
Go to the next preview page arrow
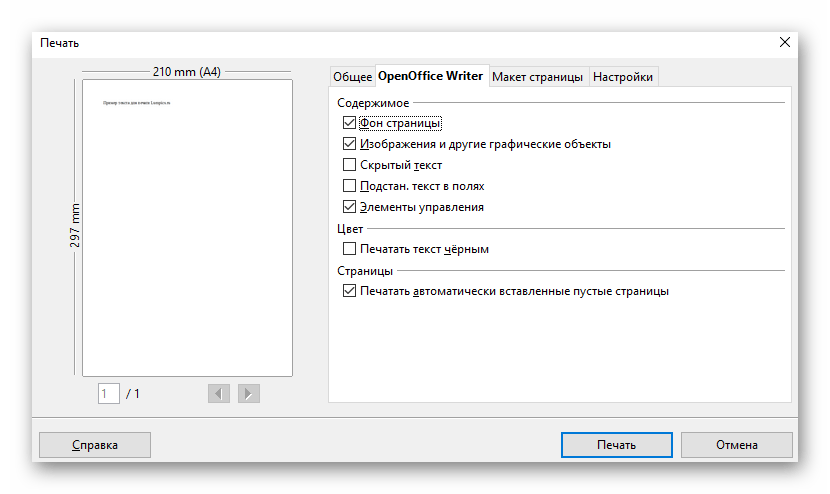249,394
